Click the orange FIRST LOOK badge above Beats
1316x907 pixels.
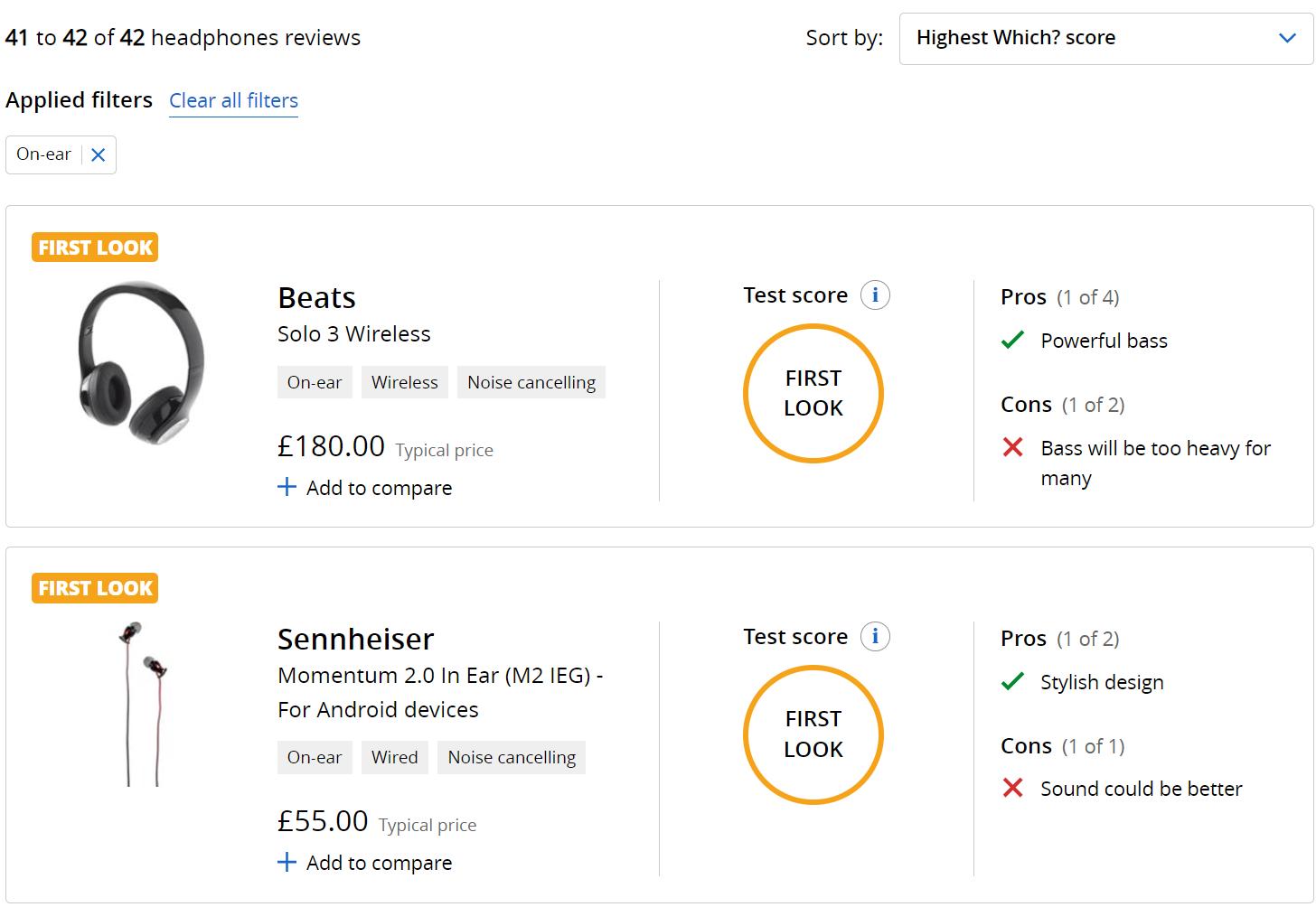click(x=95, y=248)
